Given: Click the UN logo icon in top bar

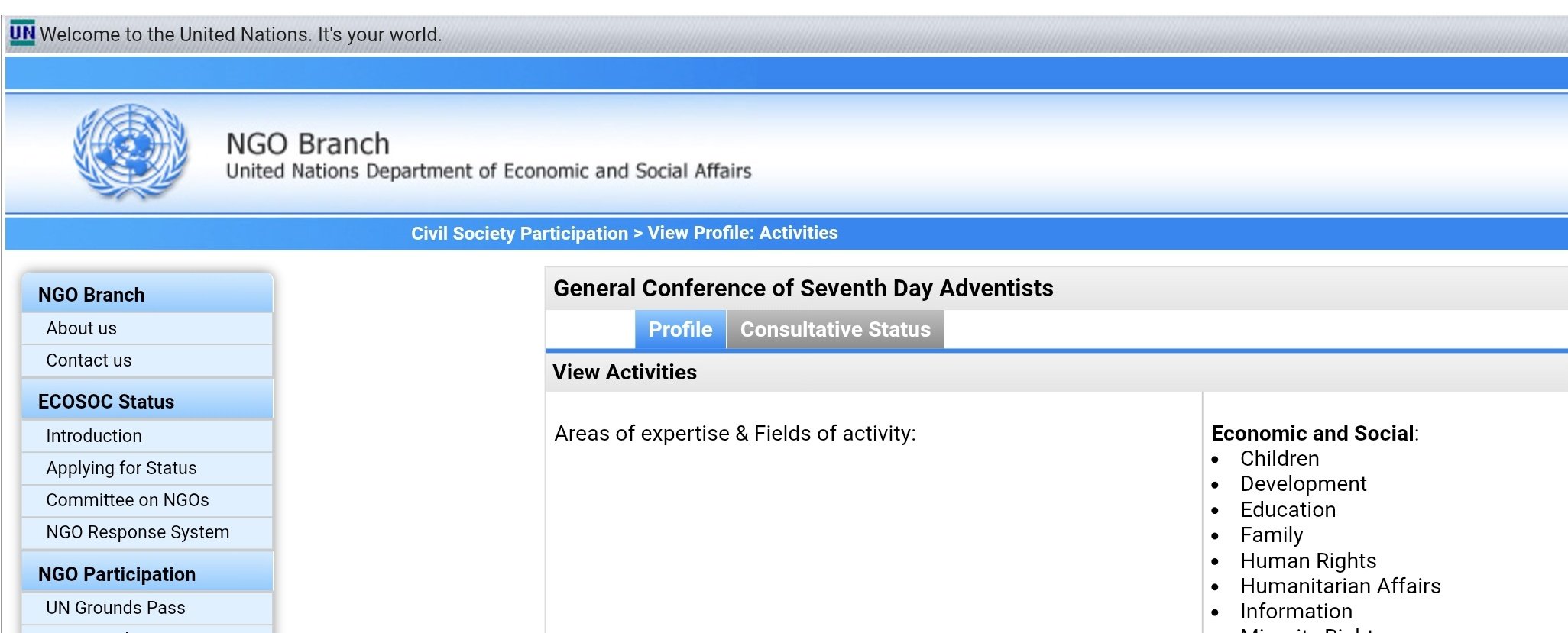Looking at the screenshot, I should (x=22, y=34).
